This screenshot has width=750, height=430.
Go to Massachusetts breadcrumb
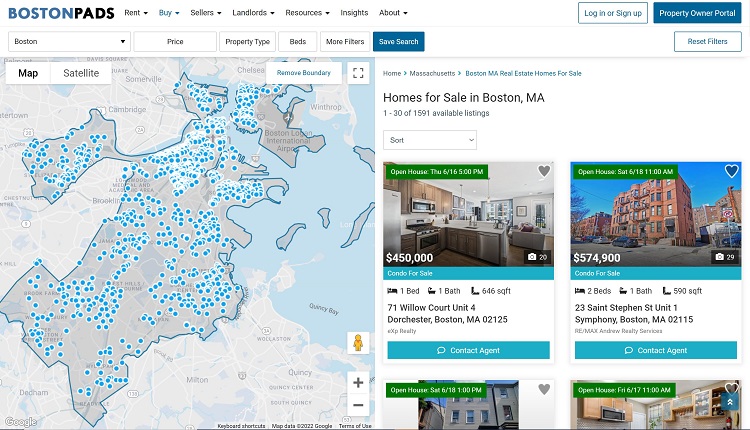pyautogui.click(x=432, y=73)
